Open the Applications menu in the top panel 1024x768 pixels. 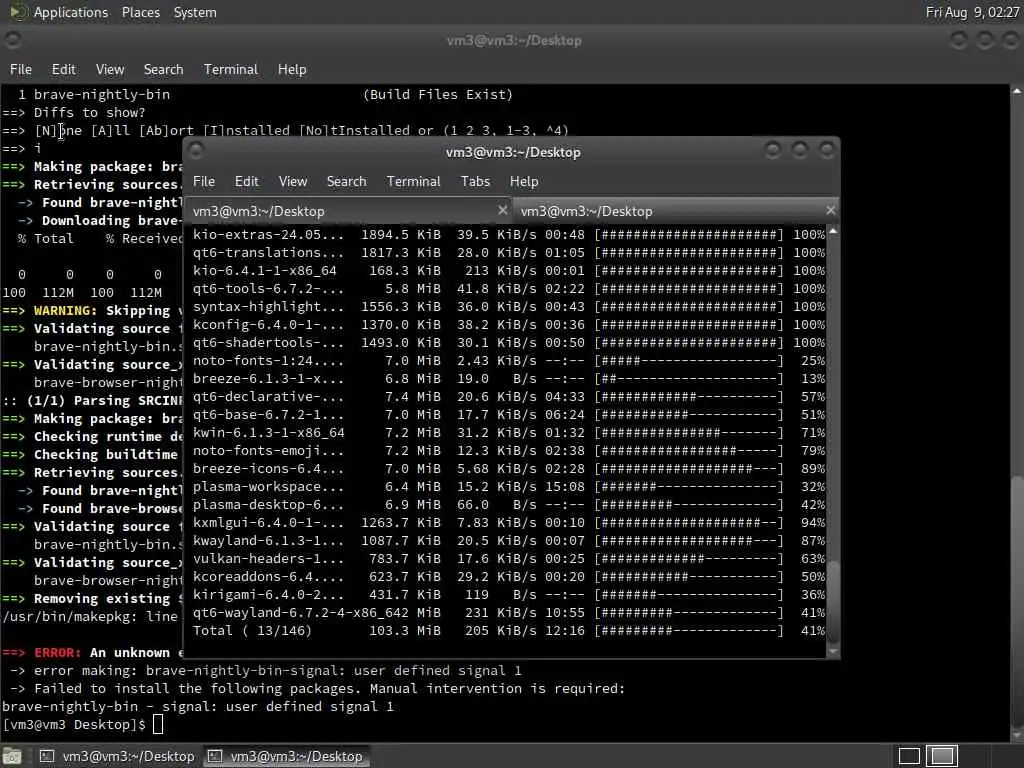pos(71,12)
